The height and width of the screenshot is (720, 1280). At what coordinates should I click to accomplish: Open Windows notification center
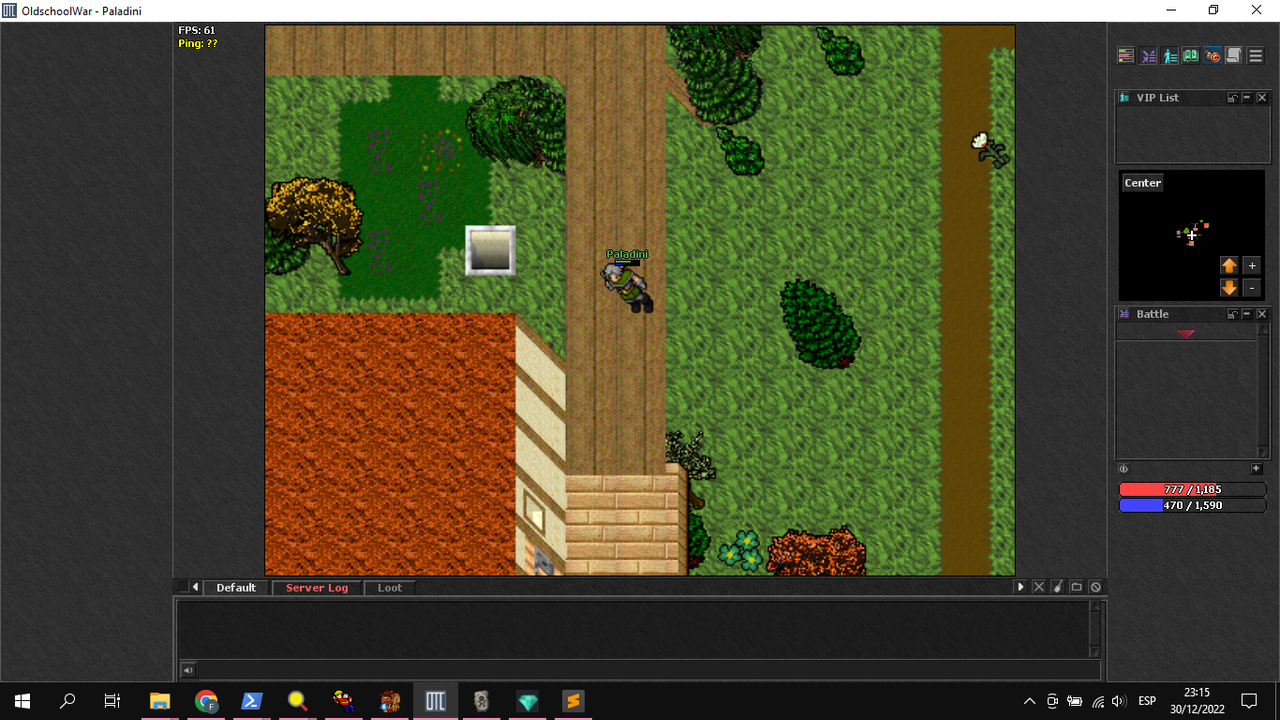1249,701
